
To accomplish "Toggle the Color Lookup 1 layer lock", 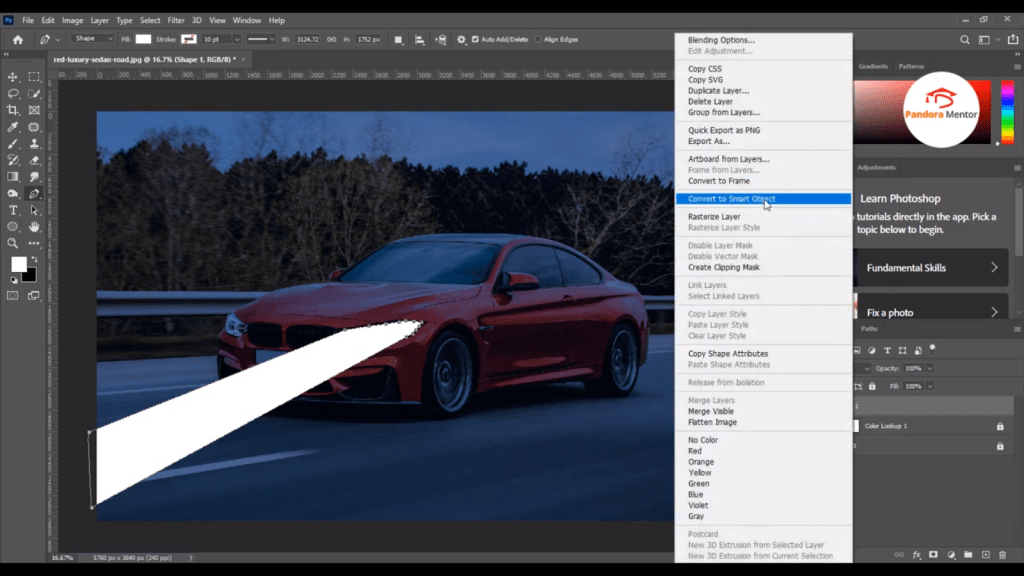I will pos(1000,426).
